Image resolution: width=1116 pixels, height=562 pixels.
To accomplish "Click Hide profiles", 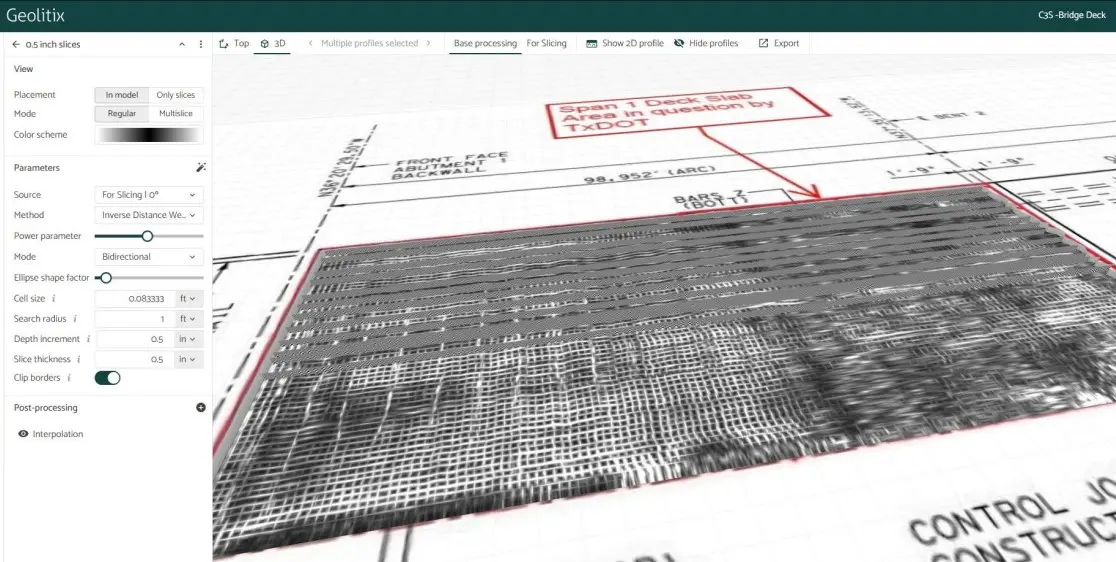I will tap(706, 43).
